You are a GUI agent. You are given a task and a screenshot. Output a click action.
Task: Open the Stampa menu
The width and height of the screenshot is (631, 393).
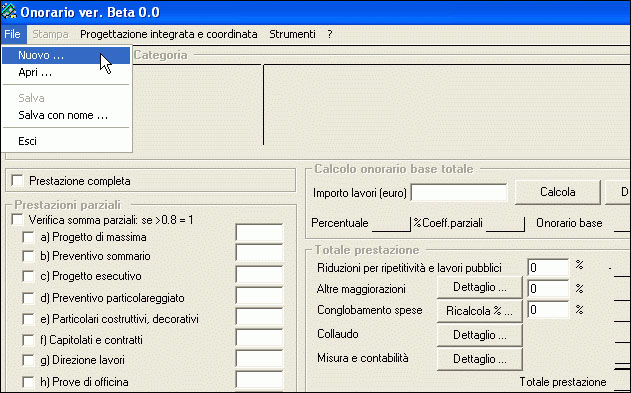click(x=50, y=34)
